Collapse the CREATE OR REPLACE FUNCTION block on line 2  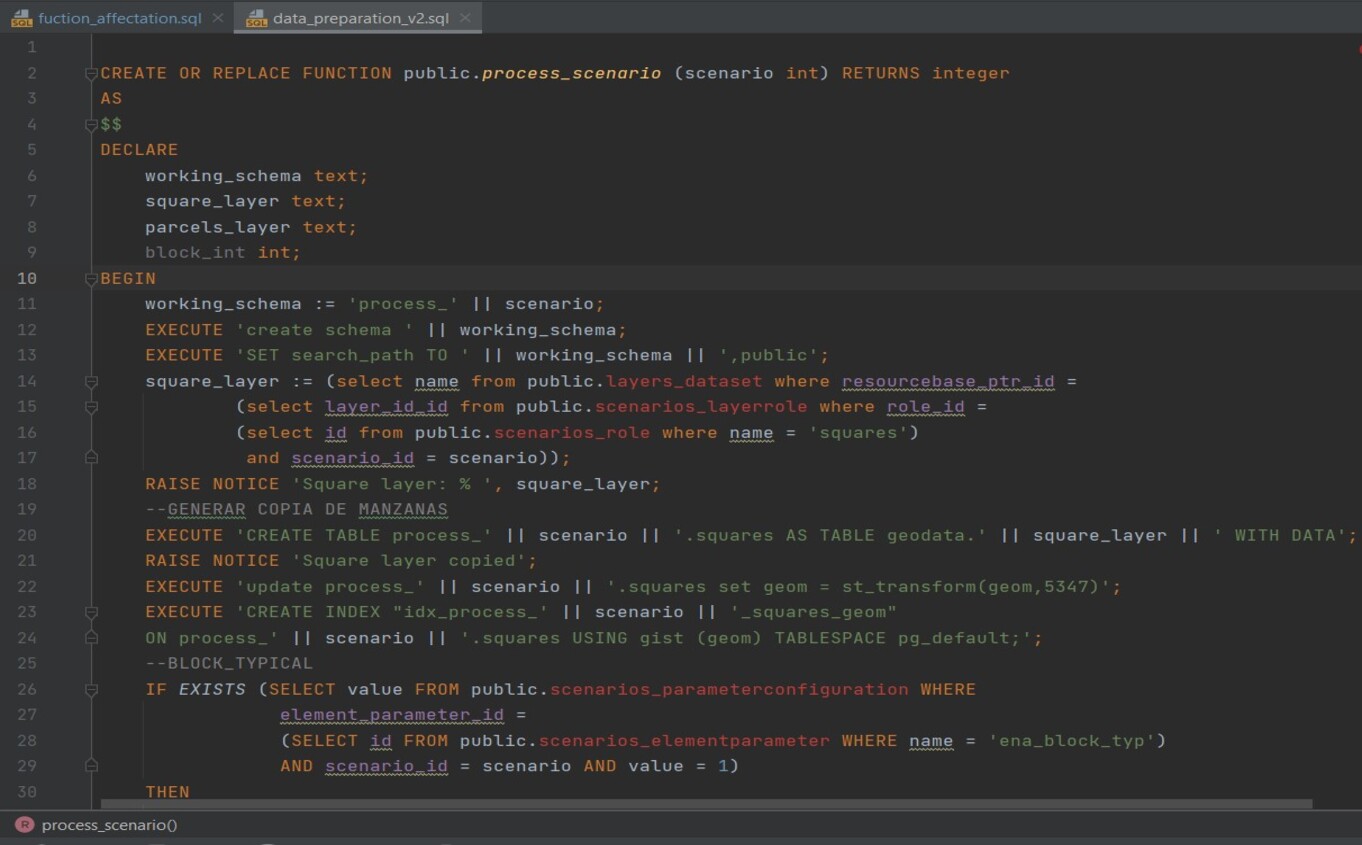coord(91,73)
